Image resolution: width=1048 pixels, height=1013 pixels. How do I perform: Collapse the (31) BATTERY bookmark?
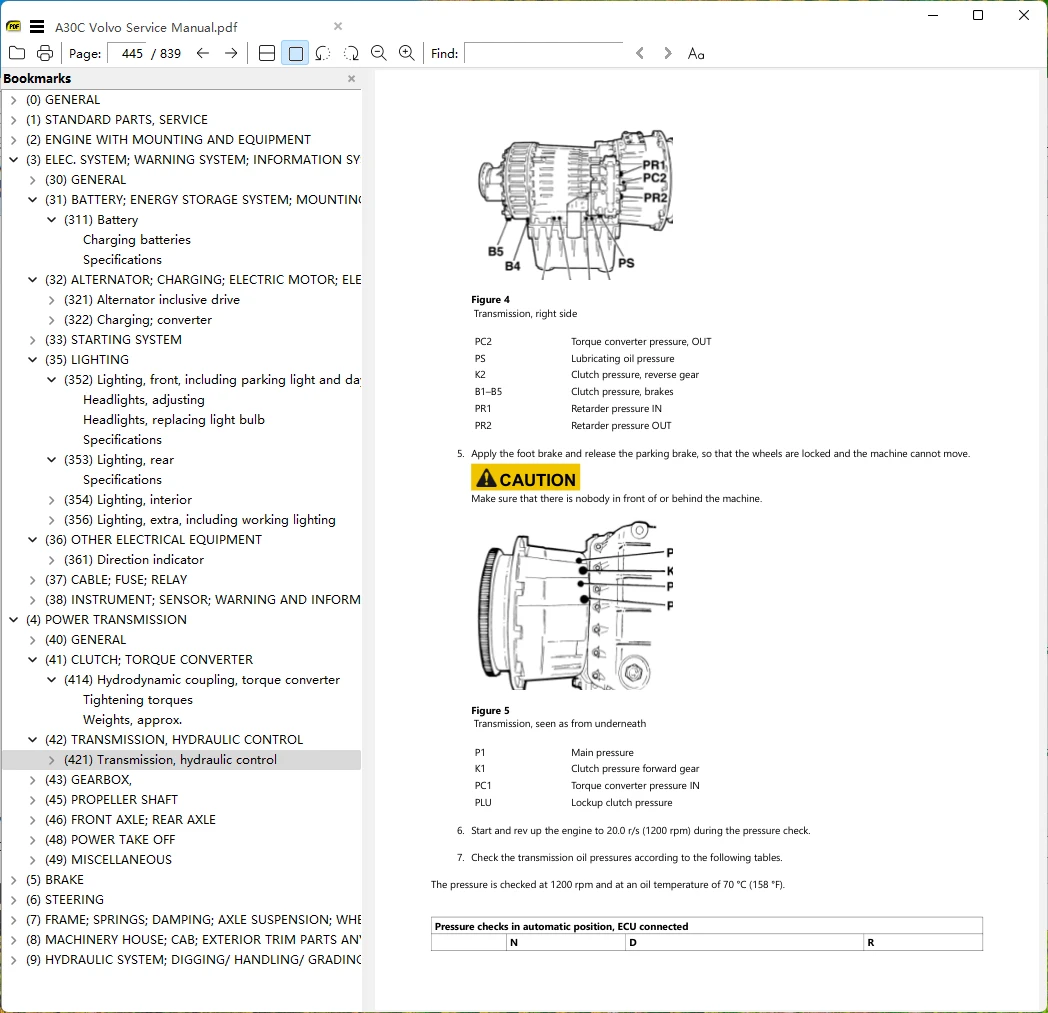click(32, 200)
